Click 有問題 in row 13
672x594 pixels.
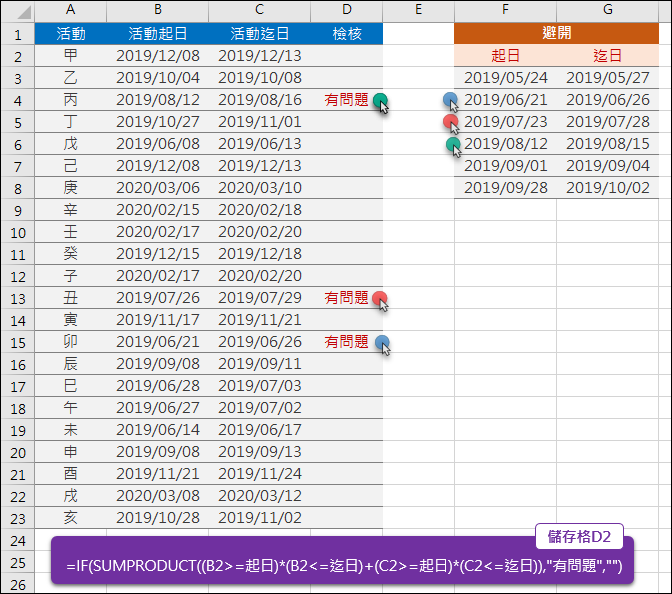click(x=346, y=298)
